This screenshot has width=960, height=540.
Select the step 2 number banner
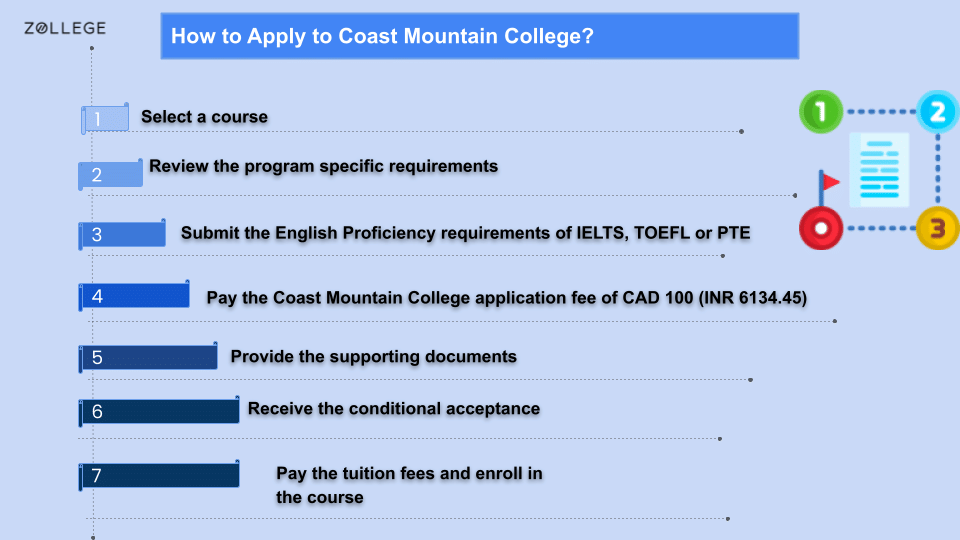coord(110,174)
